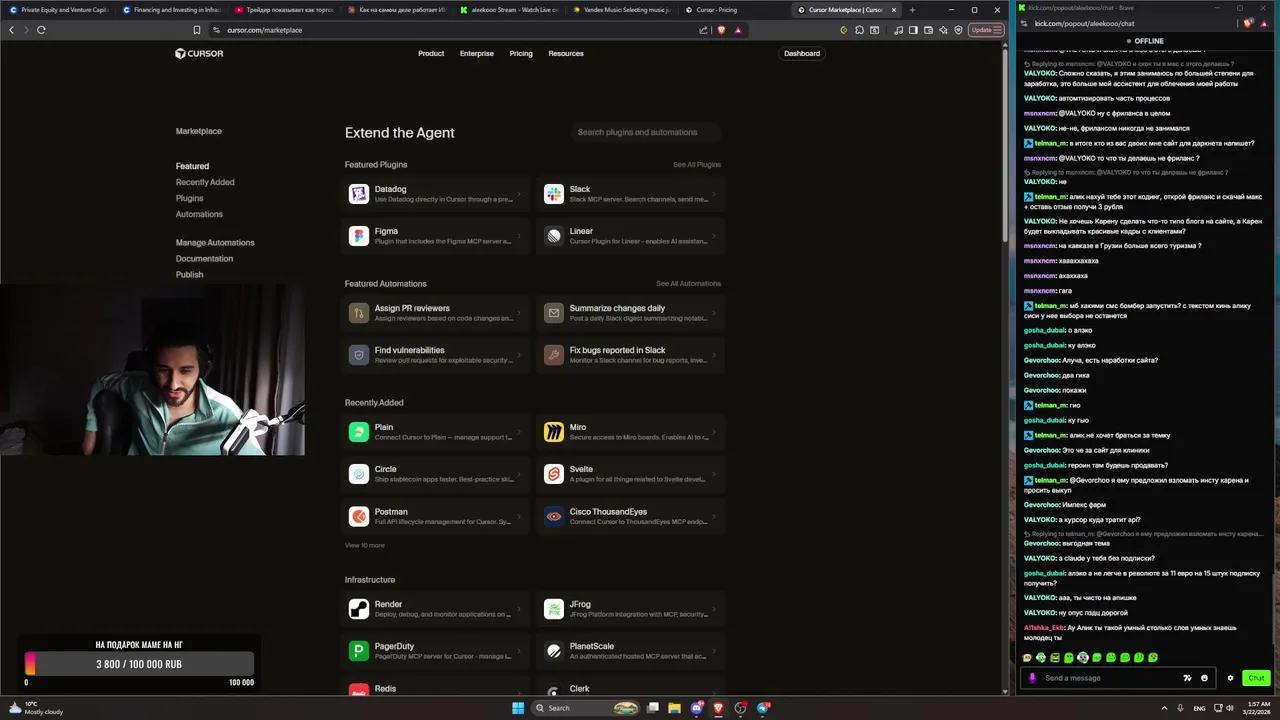
Task: Click the Slack plugin logo
Action: point(554,194)
